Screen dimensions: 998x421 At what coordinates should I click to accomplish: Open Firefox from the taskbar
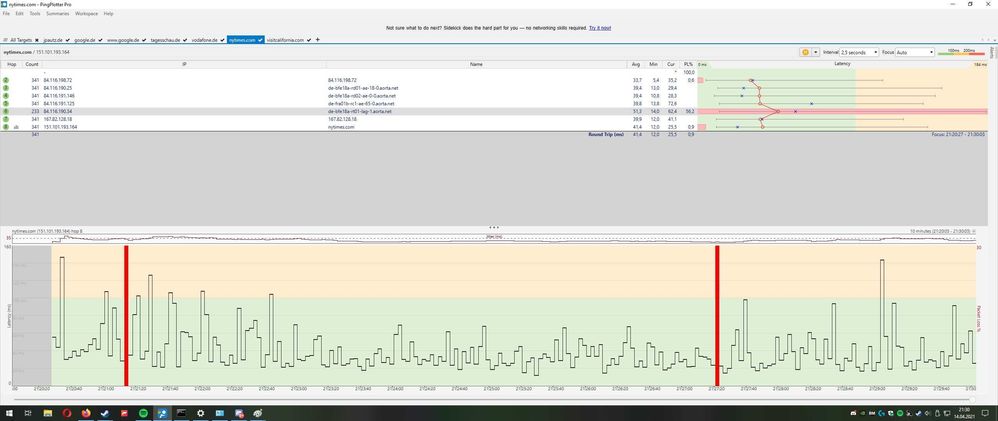[x=86, y=413]
